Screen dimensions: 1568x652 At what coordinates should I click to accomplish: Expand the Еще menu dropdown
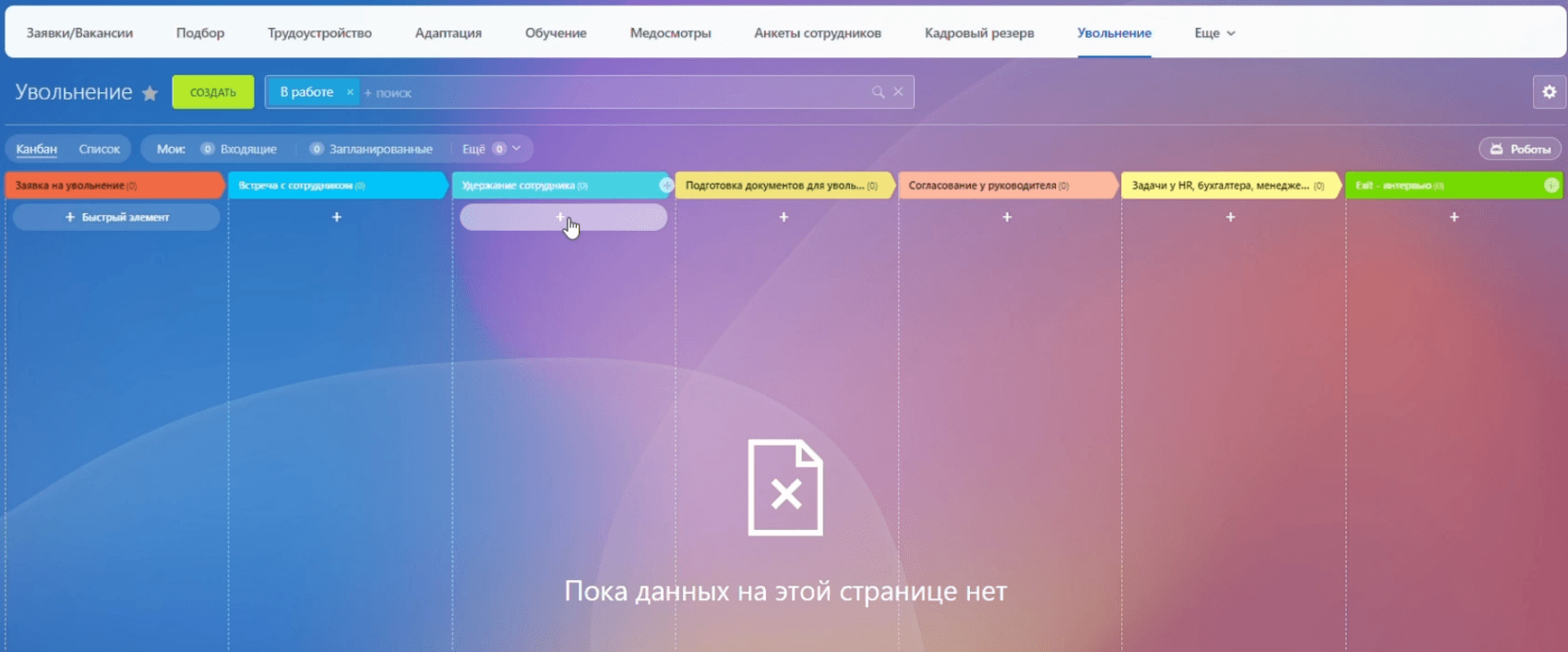tap(1215, 32)
